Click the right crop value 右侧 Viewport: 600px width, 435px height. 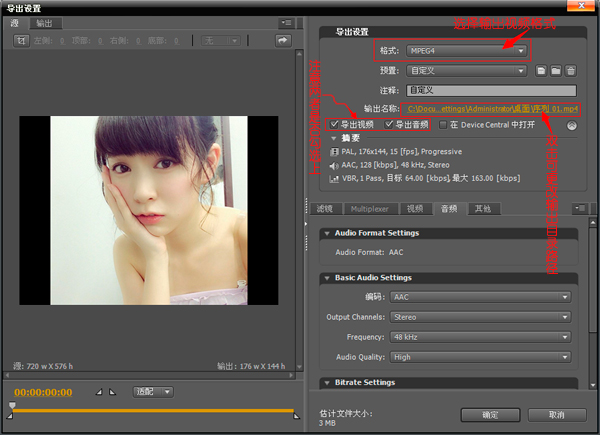[x=138, y=41]
